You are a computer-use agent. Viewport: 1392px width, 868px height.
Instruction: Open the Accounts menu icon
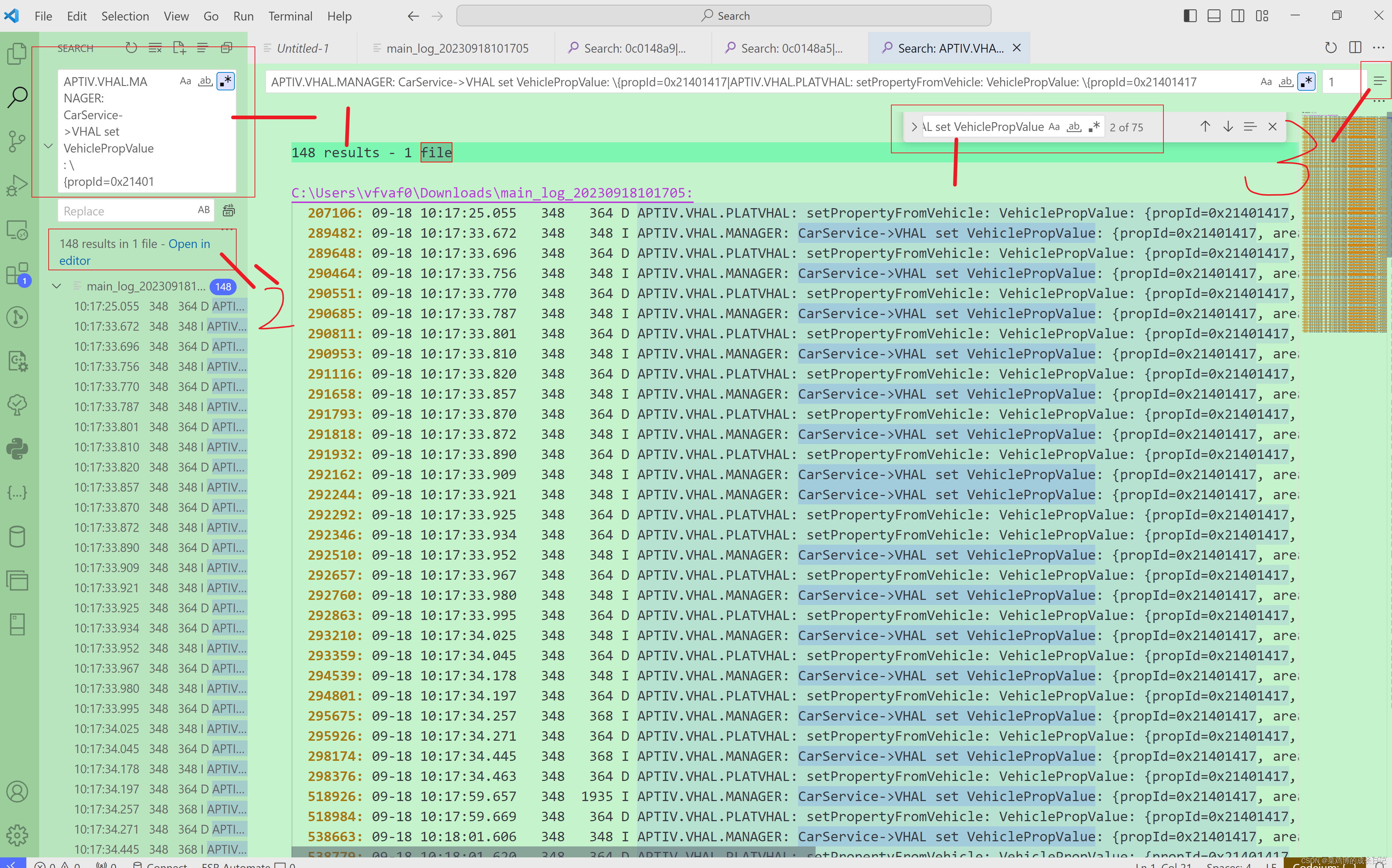pos(17,792)
